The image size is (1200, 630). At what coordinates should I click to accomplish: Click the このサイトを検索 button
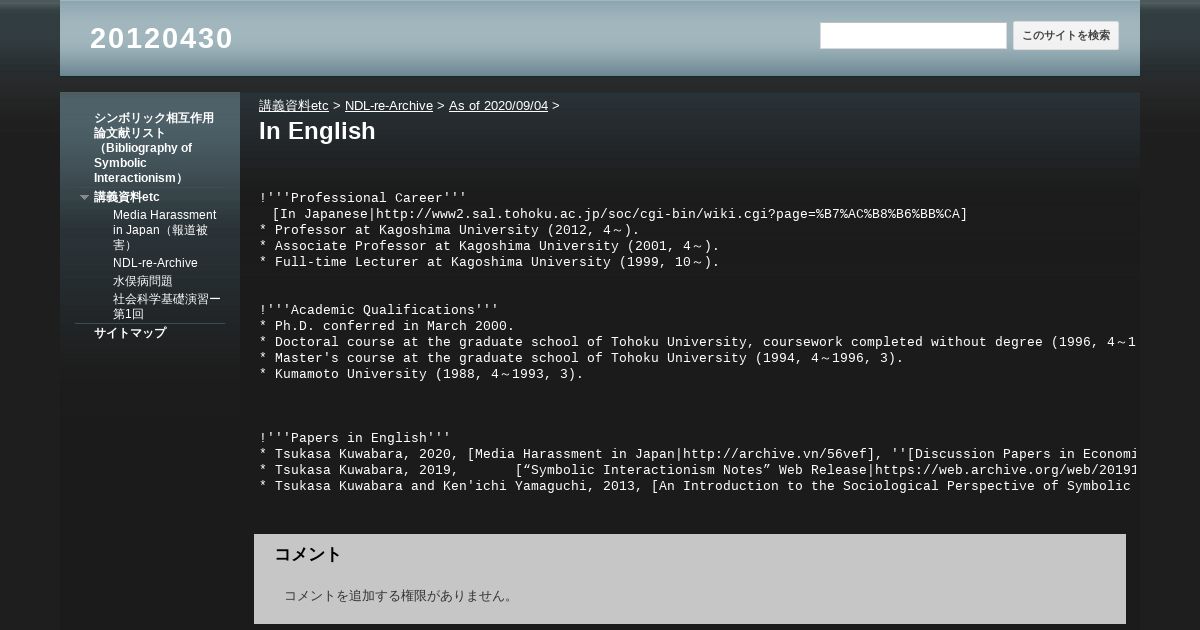pos(1065,36)
